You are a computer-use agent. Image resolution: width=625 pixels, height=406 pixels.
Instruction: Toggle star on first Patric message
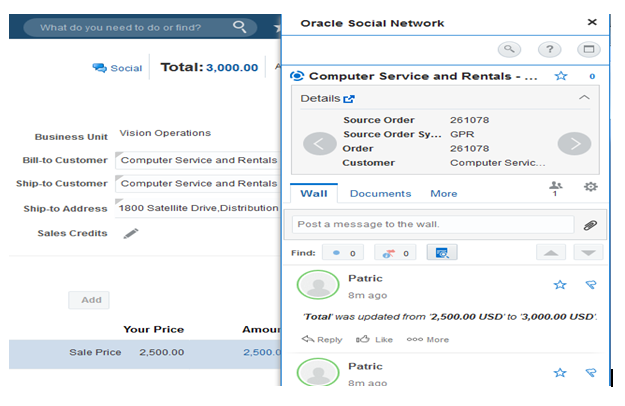click(x=561, y=285)
